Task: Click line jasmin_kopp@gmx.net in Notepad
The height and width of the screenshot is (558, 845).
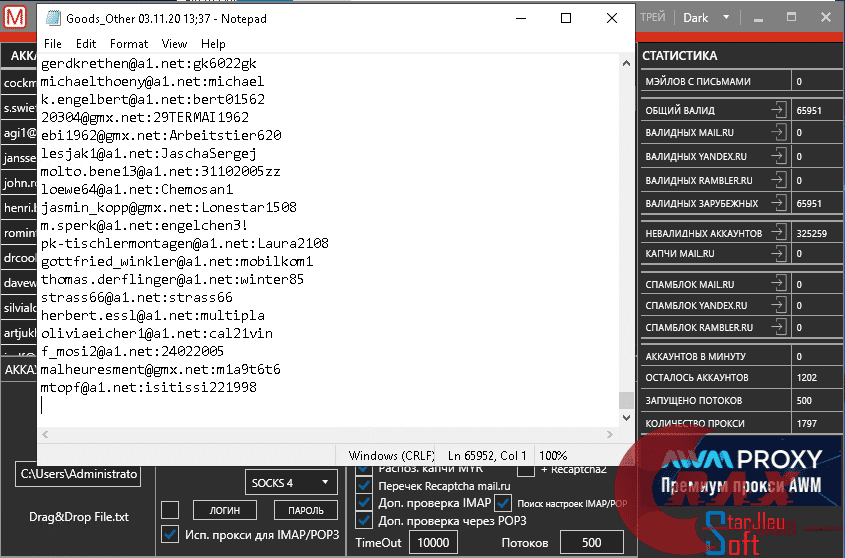Action: click(169, 208)
